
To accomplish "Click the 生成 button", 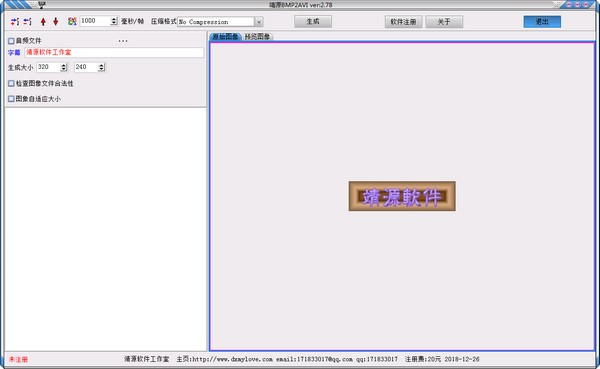I will tap(313, 22).
